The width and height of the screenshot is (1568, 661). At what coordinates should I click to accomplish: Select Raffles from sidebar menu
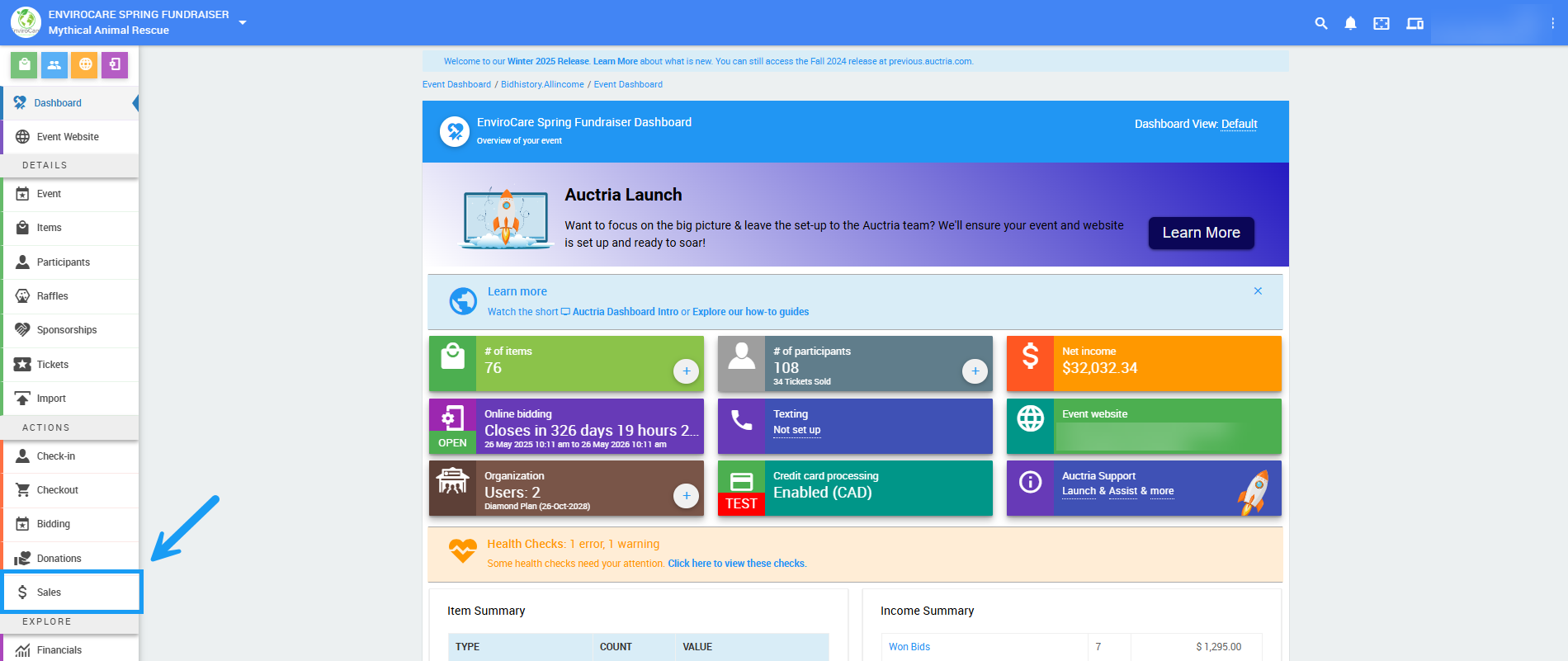[x=53, y=296]
